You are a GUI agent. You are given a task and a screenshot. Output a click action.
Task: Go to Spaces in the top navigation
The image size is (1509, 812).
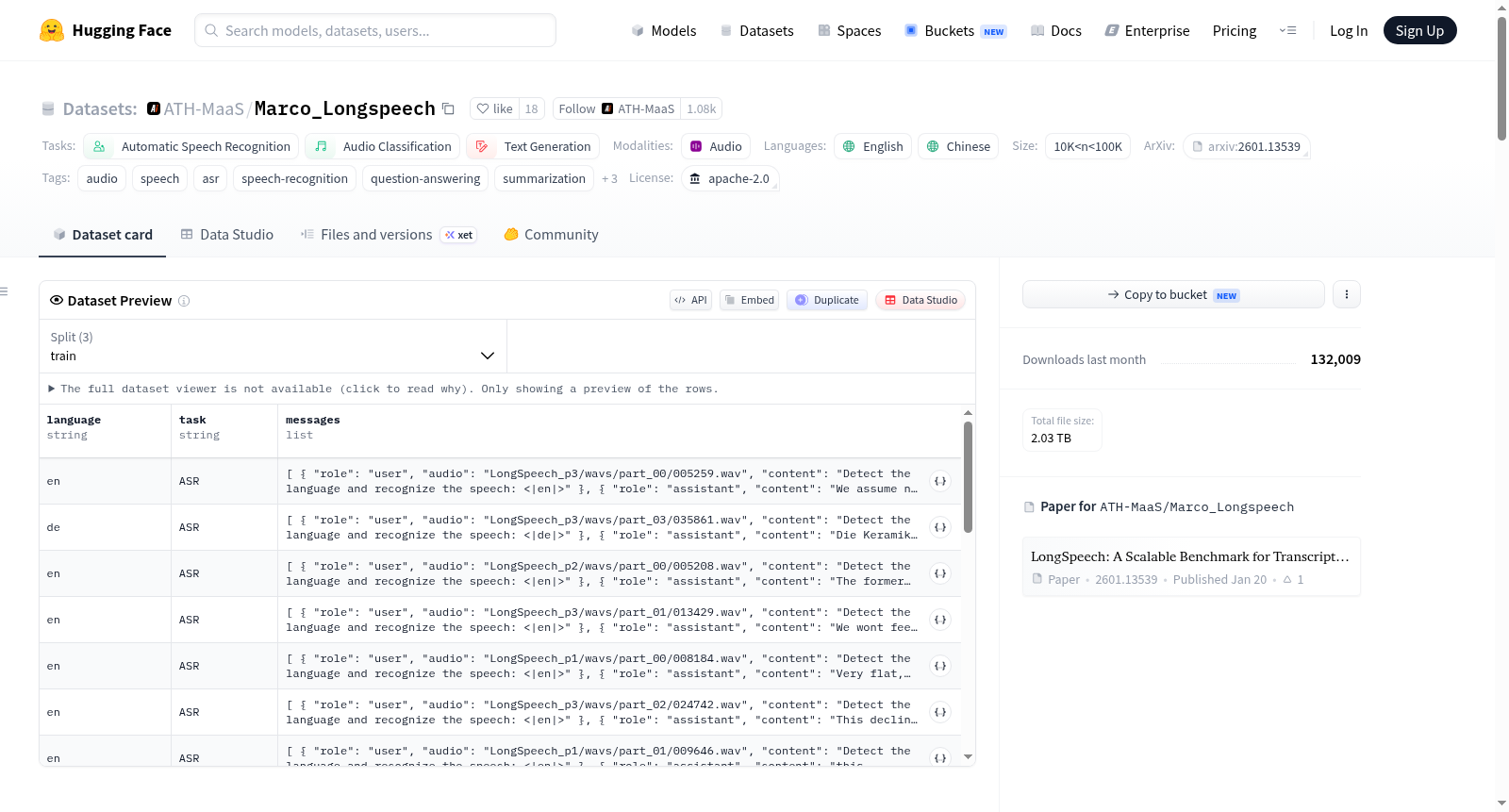pyautogui.click(x=850, y=31)
